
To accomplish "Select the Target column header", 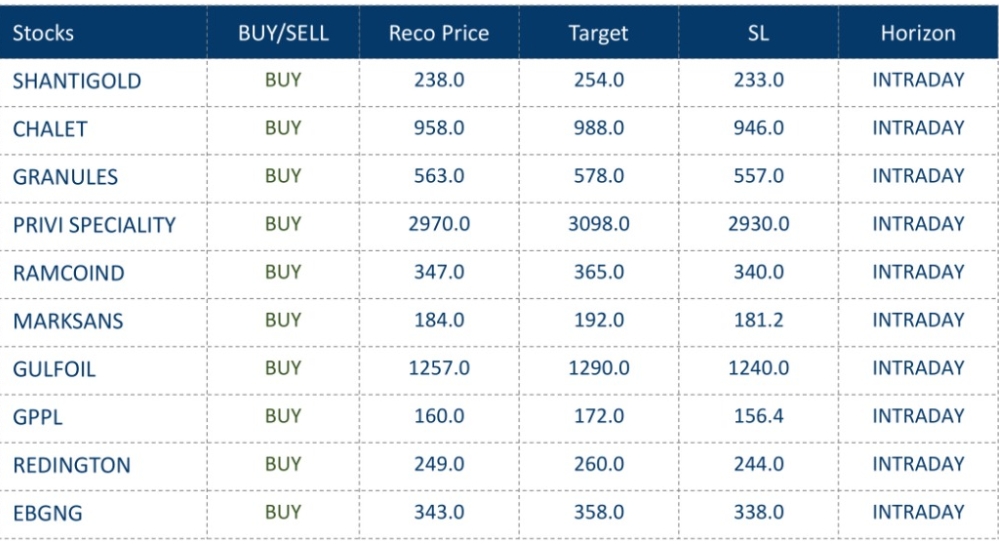I will 598,33.
